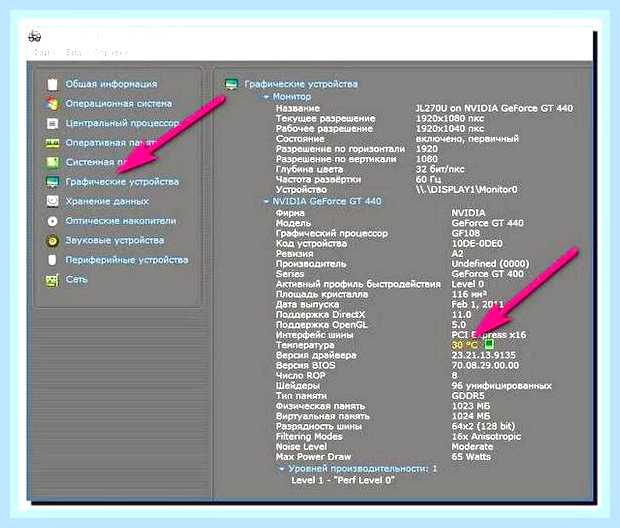Image resolution: width=620 pixels, height=528 pixels.
Task: Open the Вид menu
Action: 73,52
